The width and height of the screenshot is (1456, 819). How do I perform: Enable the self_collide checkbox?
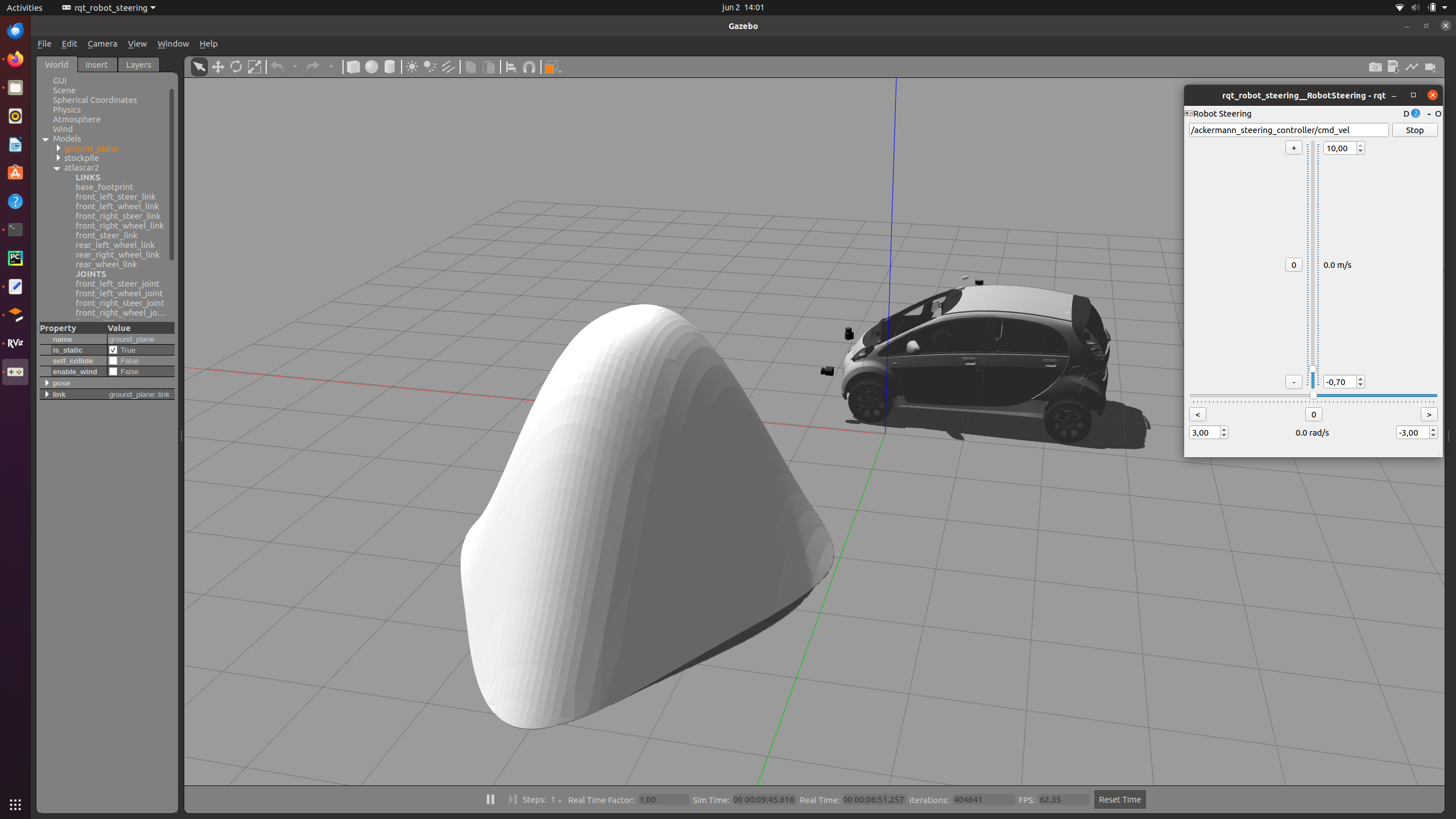click(113, 361)
